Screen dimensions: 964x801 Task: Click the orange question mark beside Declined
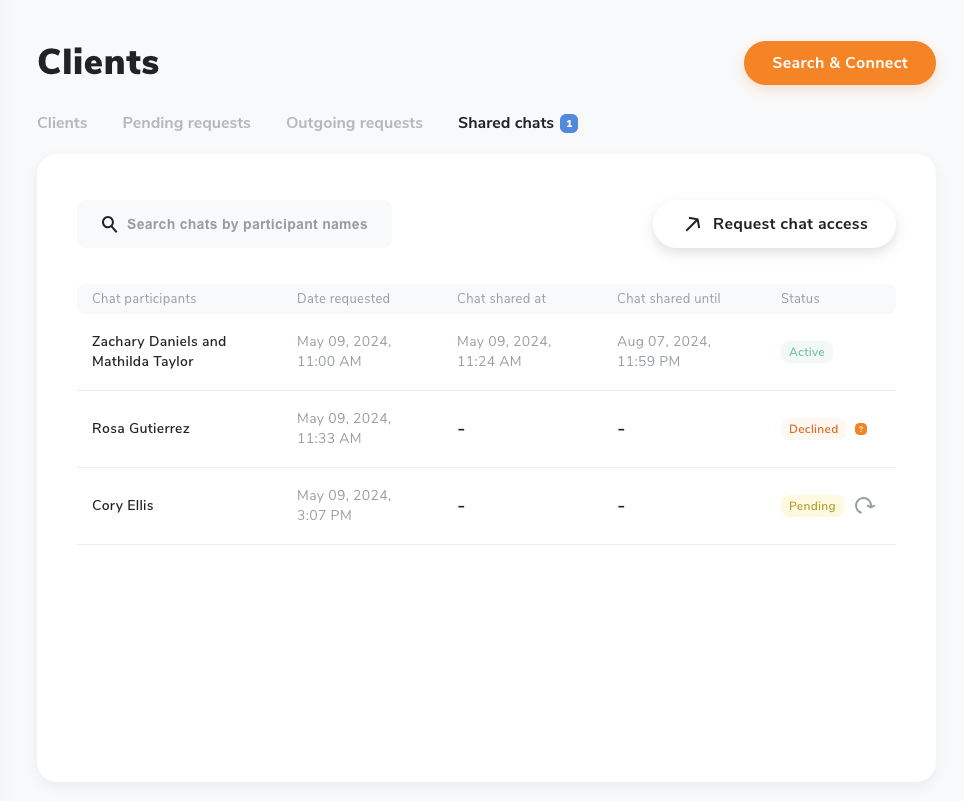tap(861, 429)
